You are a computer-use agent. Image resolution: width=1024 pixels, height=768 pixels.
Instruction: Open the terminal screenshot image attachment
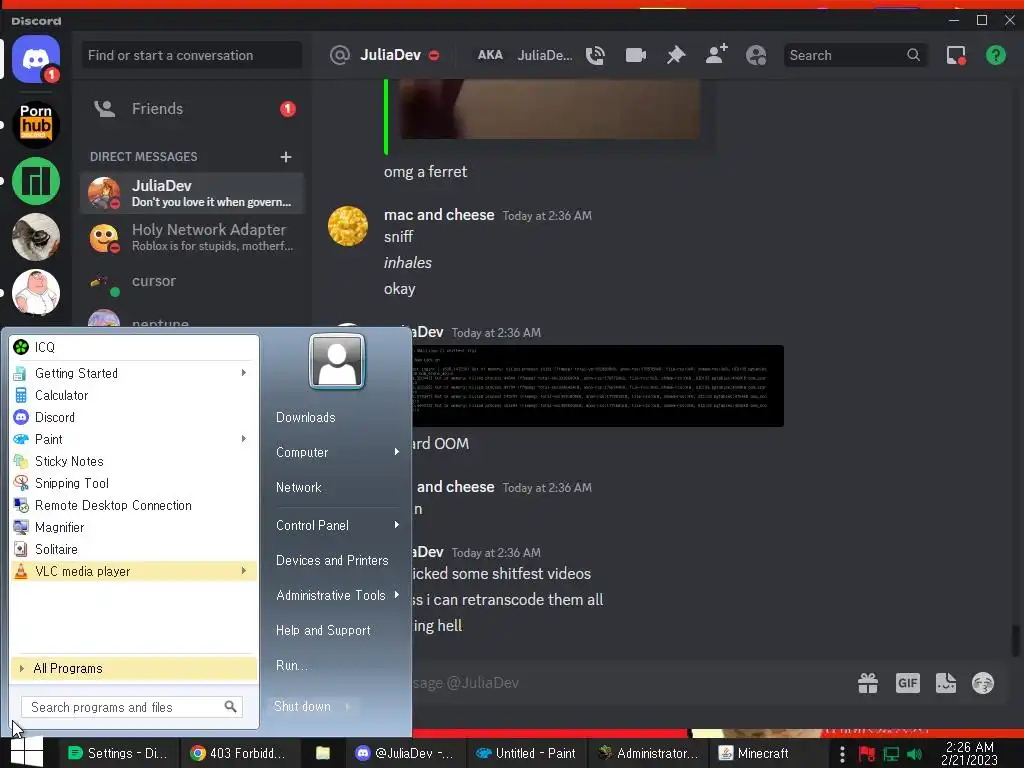[x=598, y=386]
